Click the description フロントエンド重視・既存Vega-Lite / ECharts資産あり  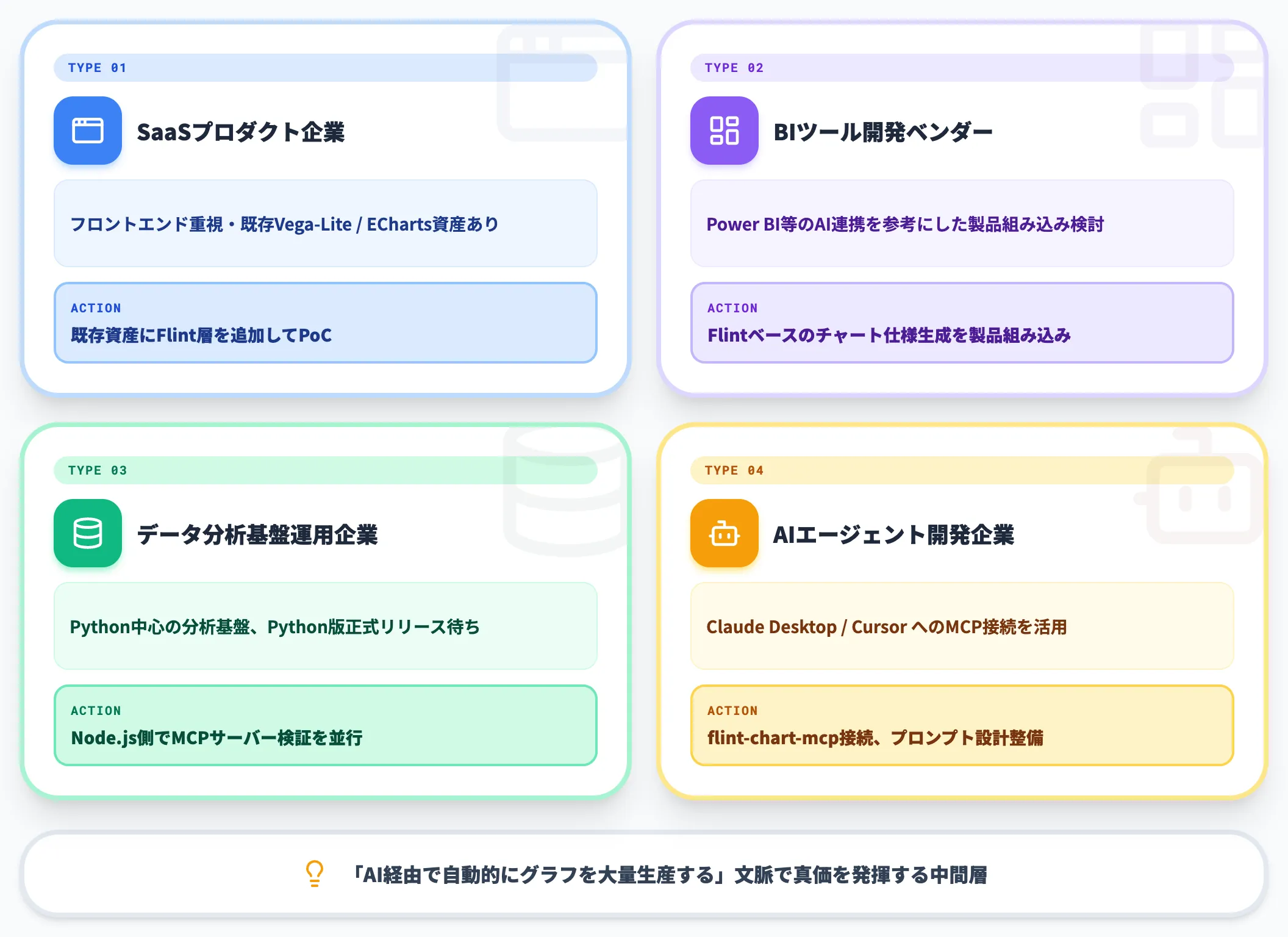[284, 224]
